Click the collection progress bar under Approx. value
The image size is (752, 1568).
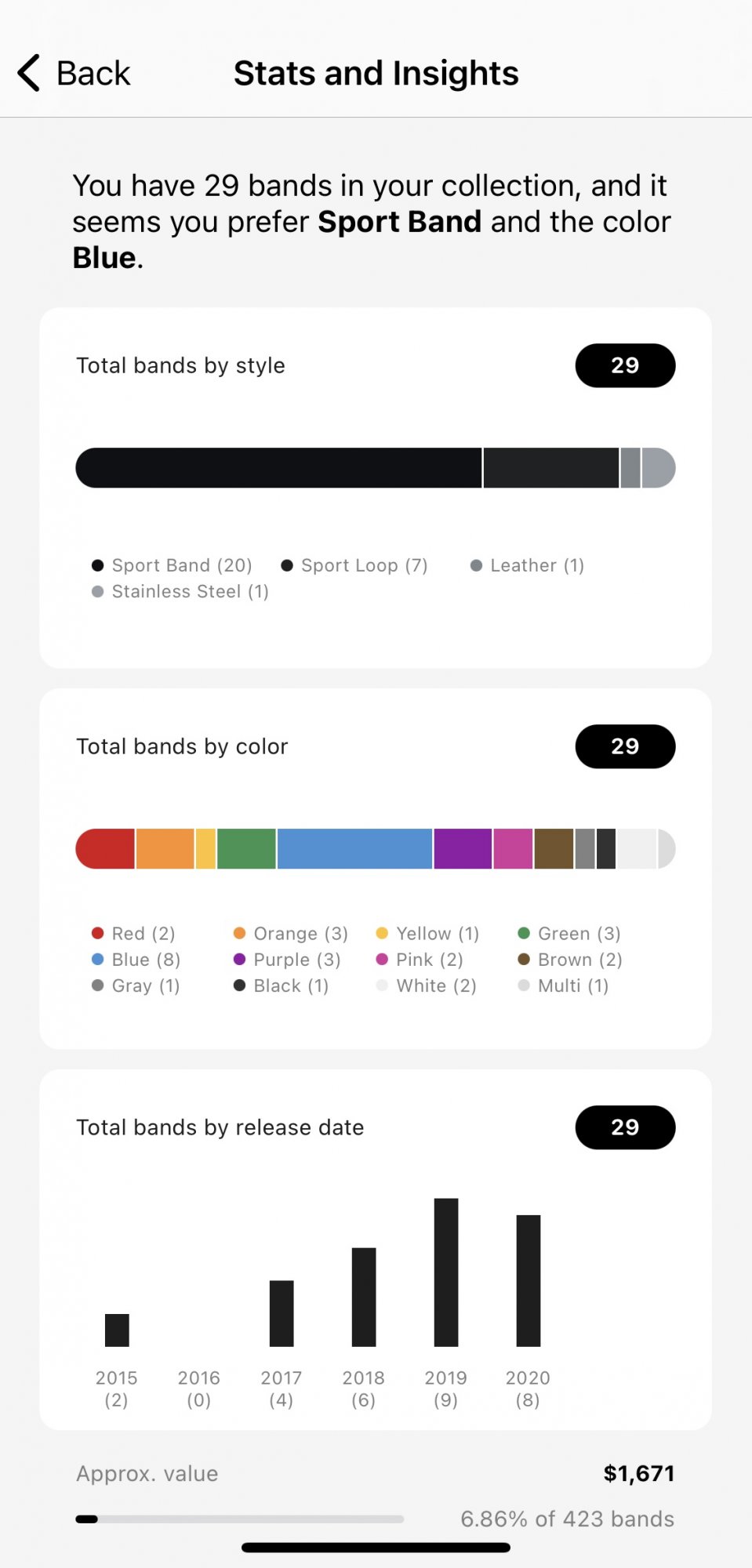point(240,1519)
